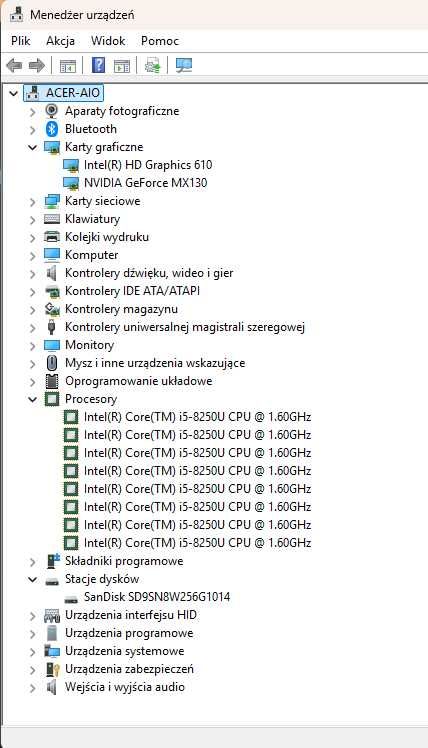Screen dimensions: 428x748
Task: Select the Monitory category label
Action: point(89,345)
